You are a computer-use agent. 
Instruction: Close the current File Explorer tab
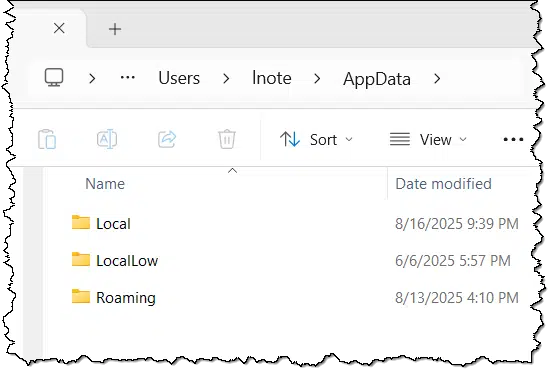59,28
